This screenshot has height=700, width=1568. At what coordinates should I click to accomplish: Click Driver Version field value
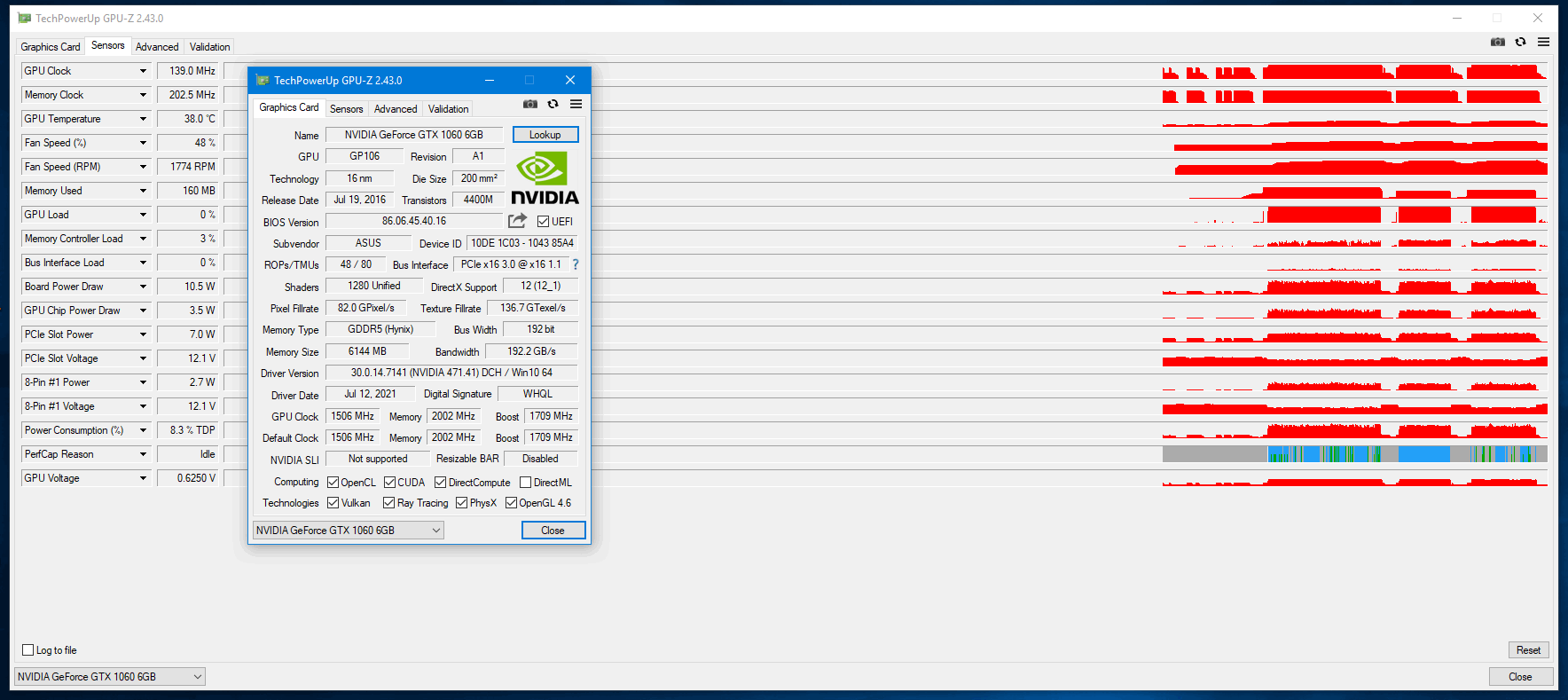(451, 373)
